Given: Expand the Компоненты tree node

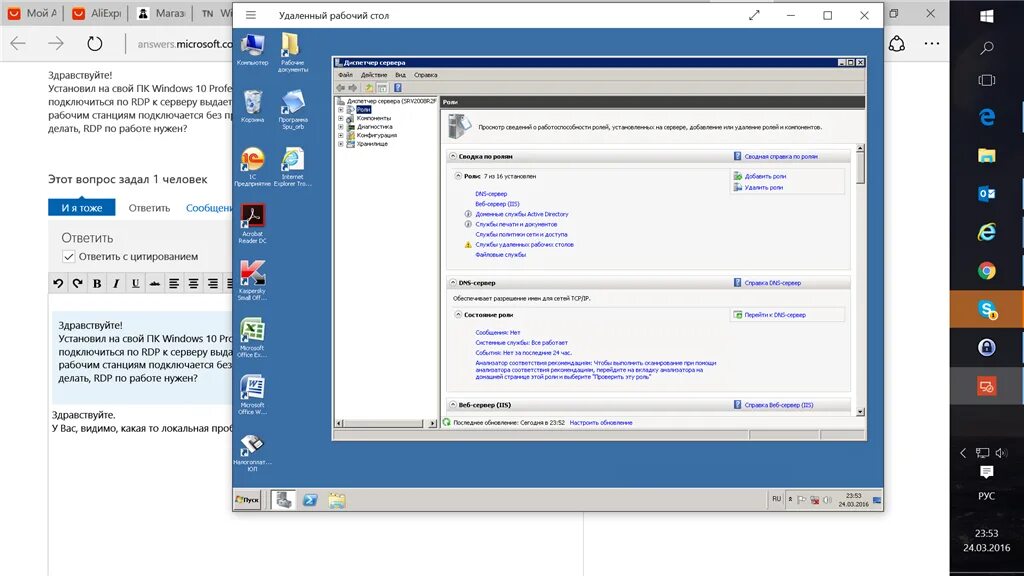Looking at the screenshot, I should 340,118.
